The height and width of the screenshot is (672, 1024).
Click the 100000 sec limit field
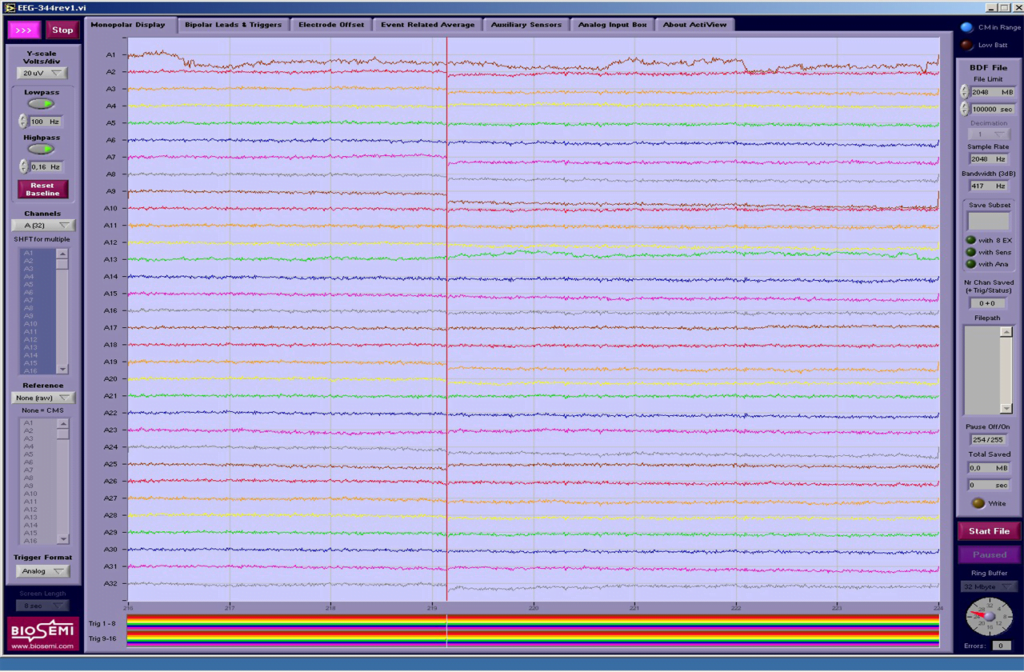[x=992, y=109]
